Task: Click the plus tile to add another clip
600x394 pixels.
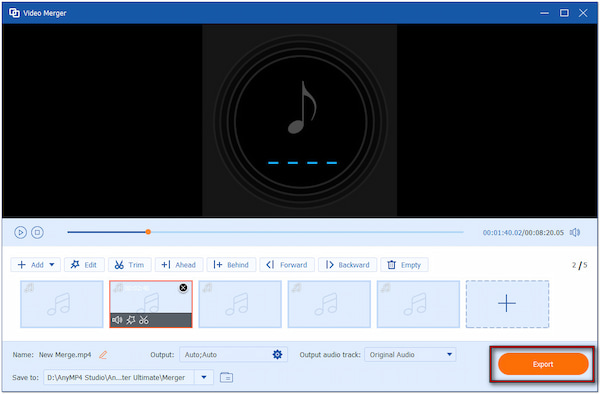Action: (x=507, y=304)
